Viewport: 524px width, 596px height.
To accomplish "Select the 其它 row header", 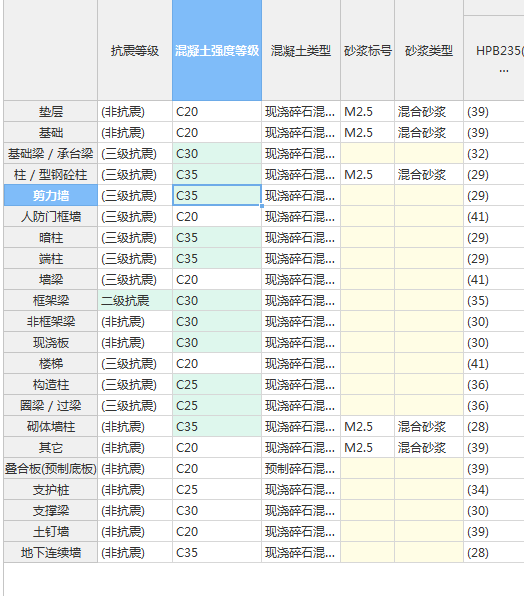I will (x=51, y=447).
